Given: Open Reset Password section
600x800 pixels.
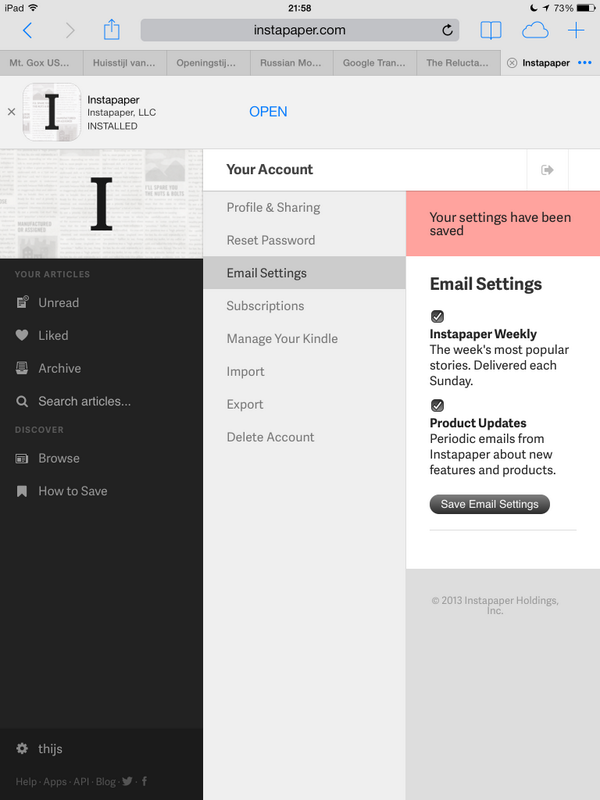Looking at the screenshot, I should tap(304, 240).
